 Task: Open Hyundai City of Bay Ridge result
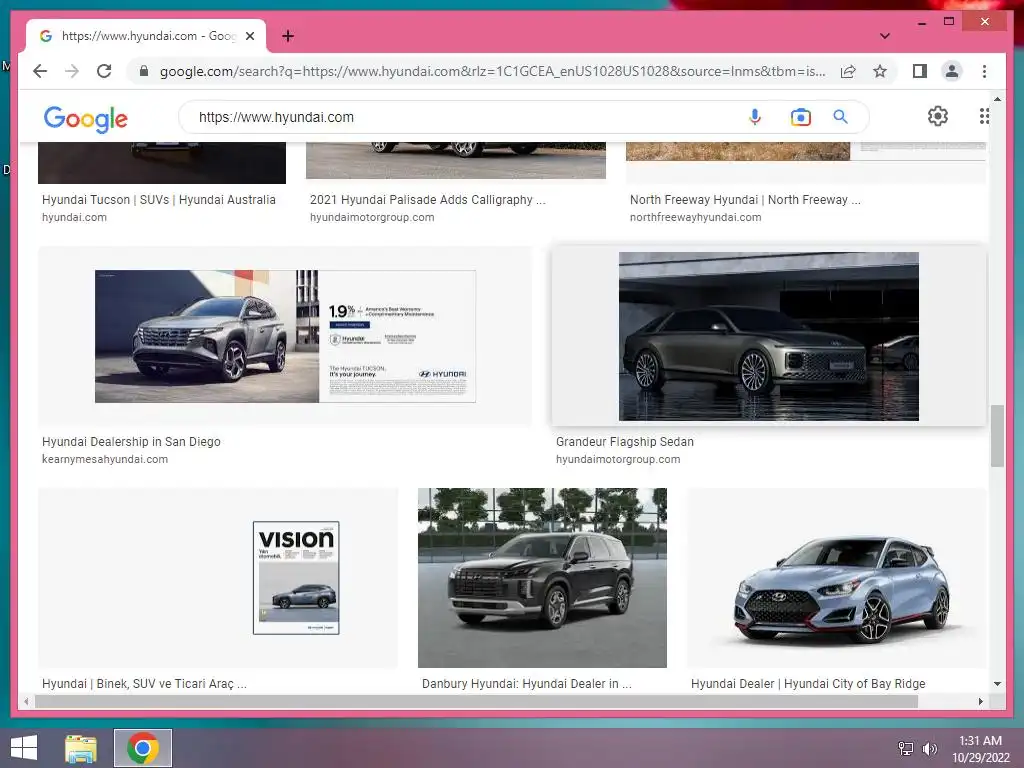pyautogui.click(x=808, y=684)
